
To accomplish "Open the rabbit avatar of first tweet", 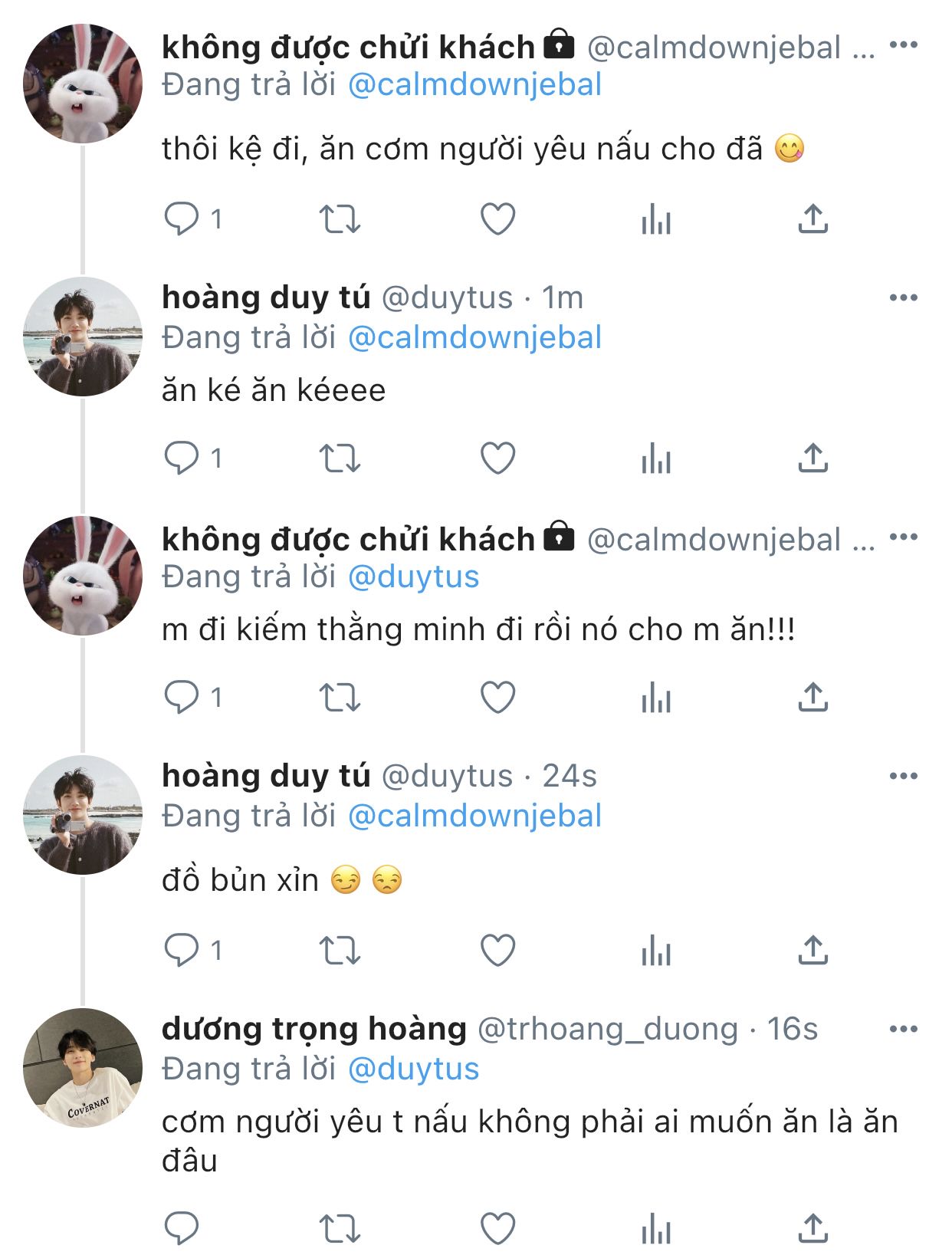I will 83,84.
